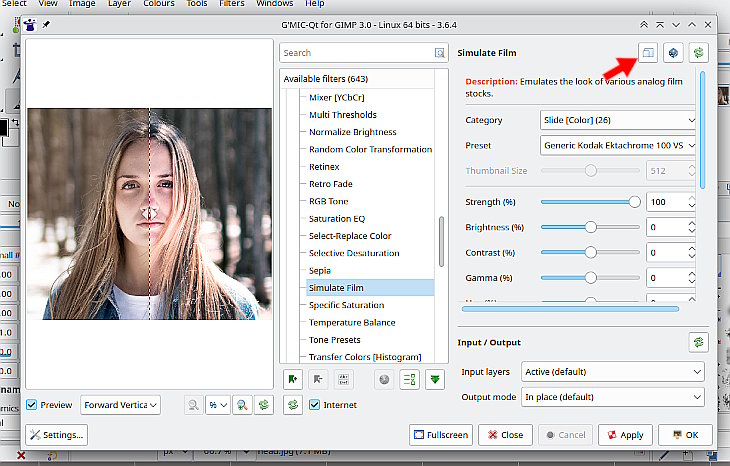Click the zoom in magnifier below preview
730x466 pixels.
(x=242, y=405)
